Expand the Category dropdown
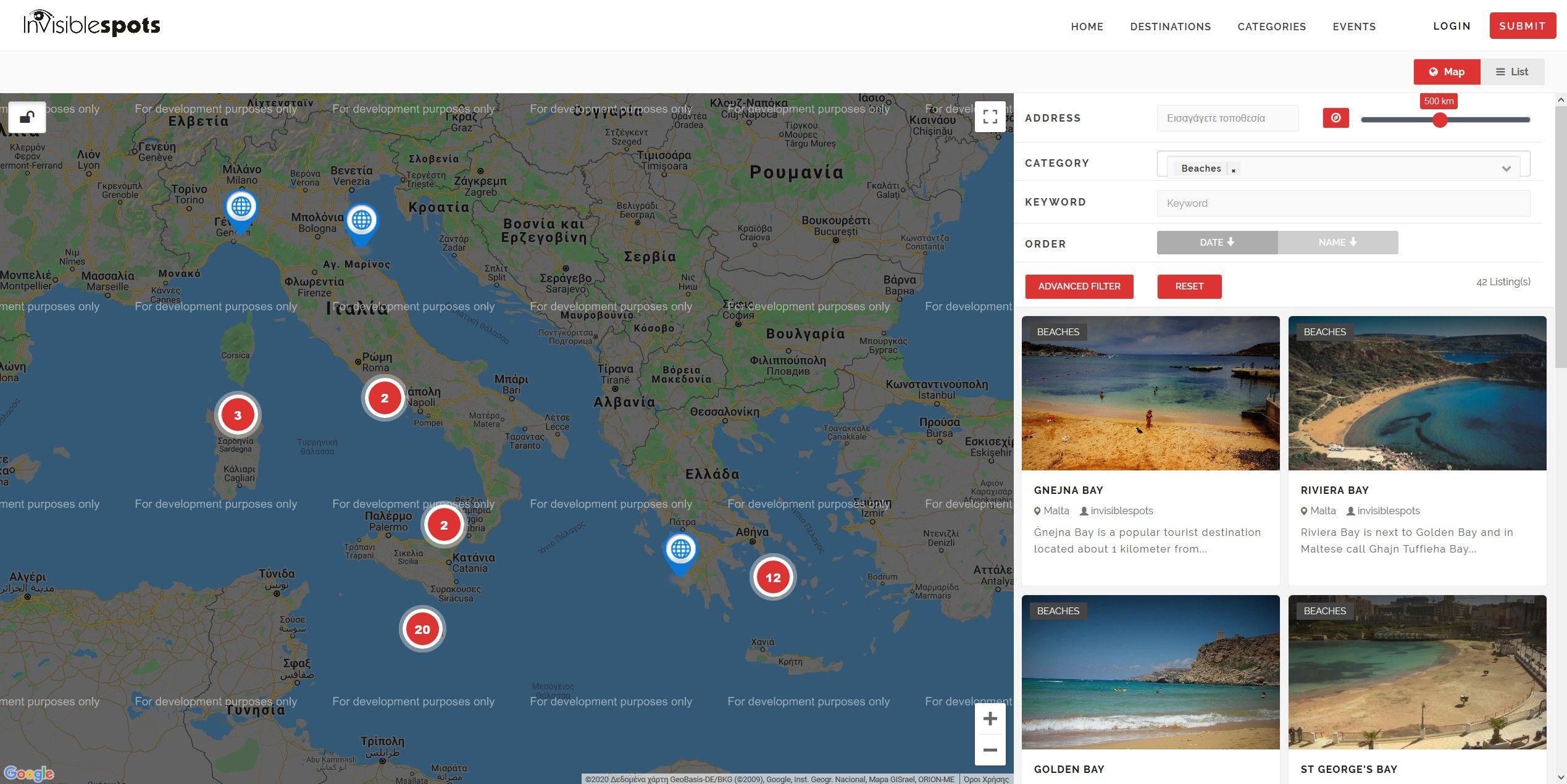1567x784 pixels. [x=1506, y=169]
